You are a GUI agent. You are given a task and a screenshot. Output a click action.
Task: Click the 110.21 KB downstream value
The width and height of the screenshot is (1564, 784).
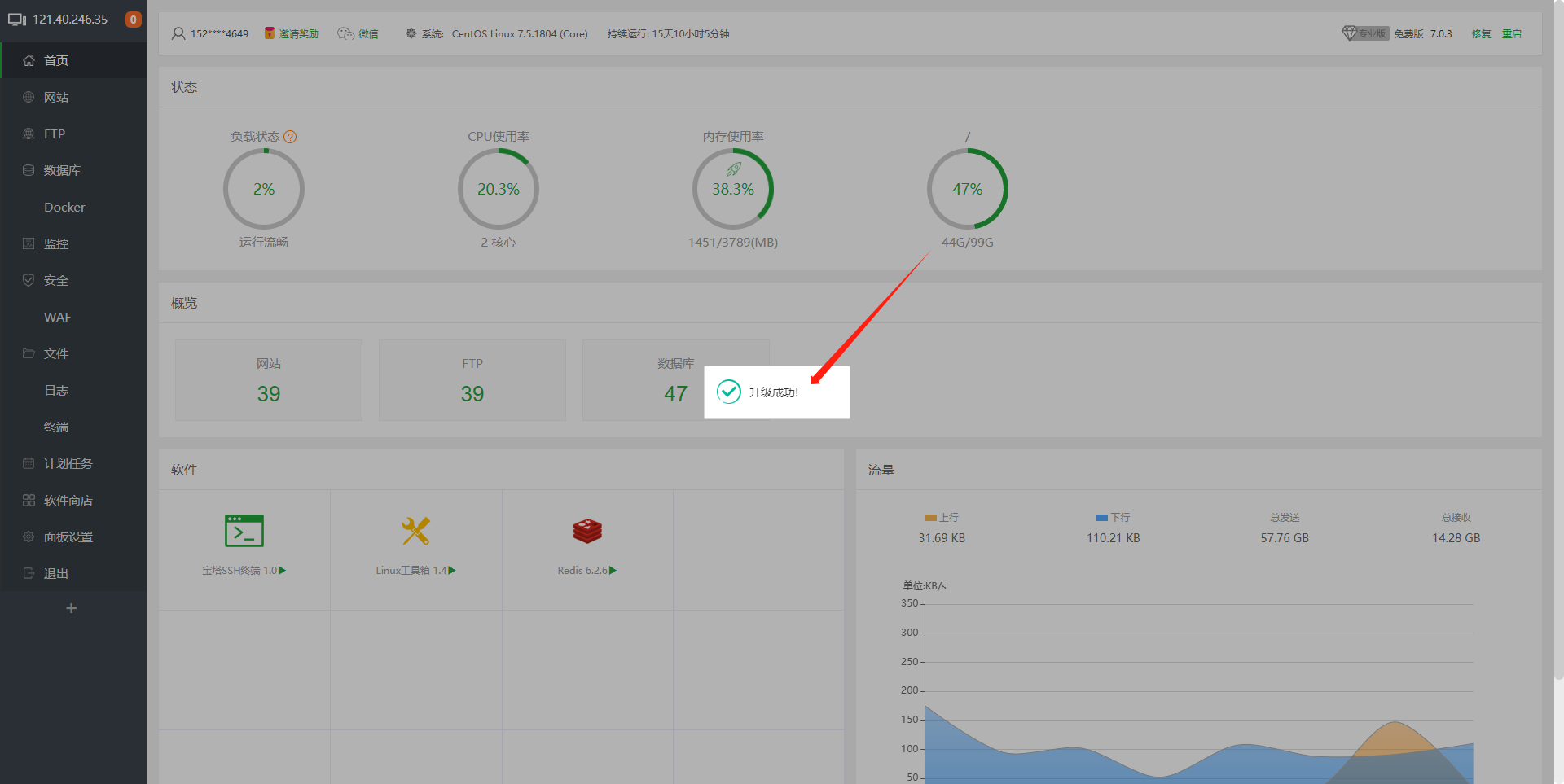pos(1114,538)
